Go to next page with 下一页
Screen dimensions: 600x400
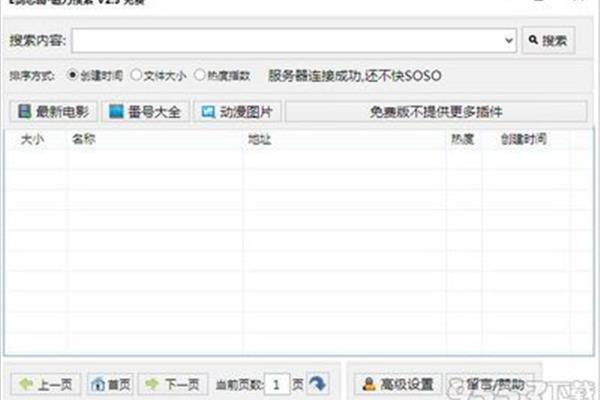click(173, 384)
